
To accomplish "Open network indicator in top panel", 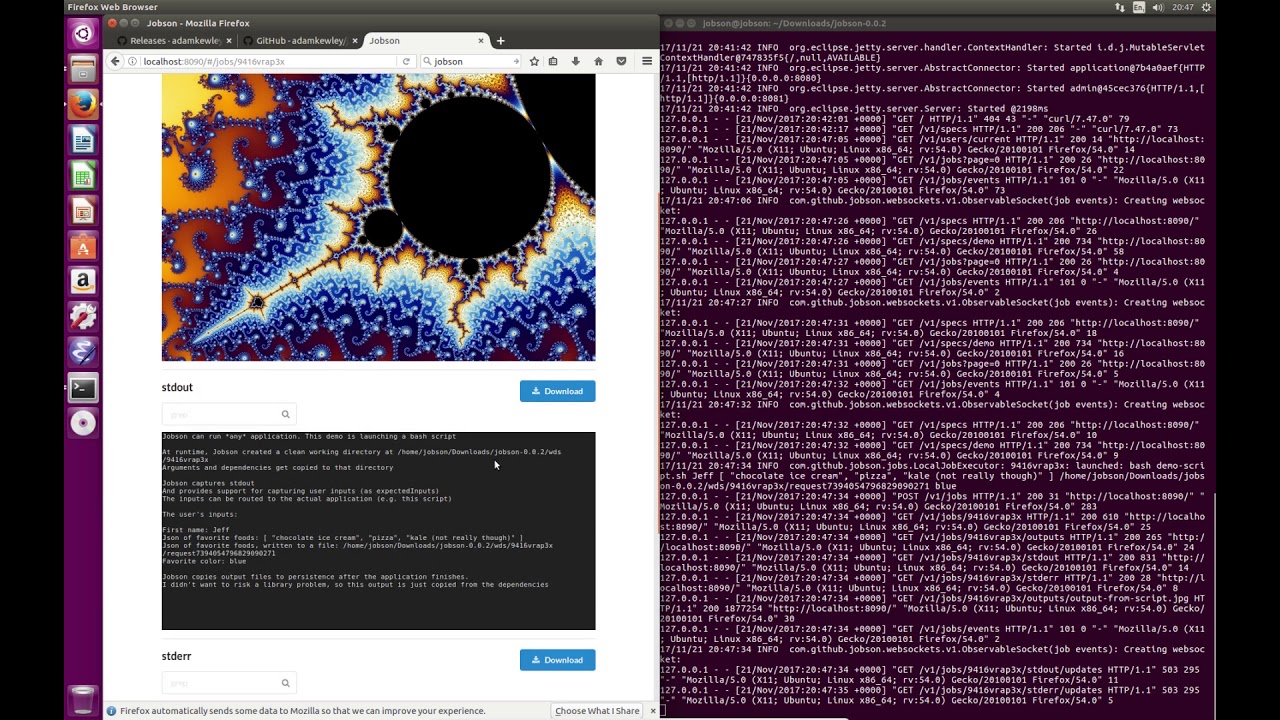I will click(1119, 7).
